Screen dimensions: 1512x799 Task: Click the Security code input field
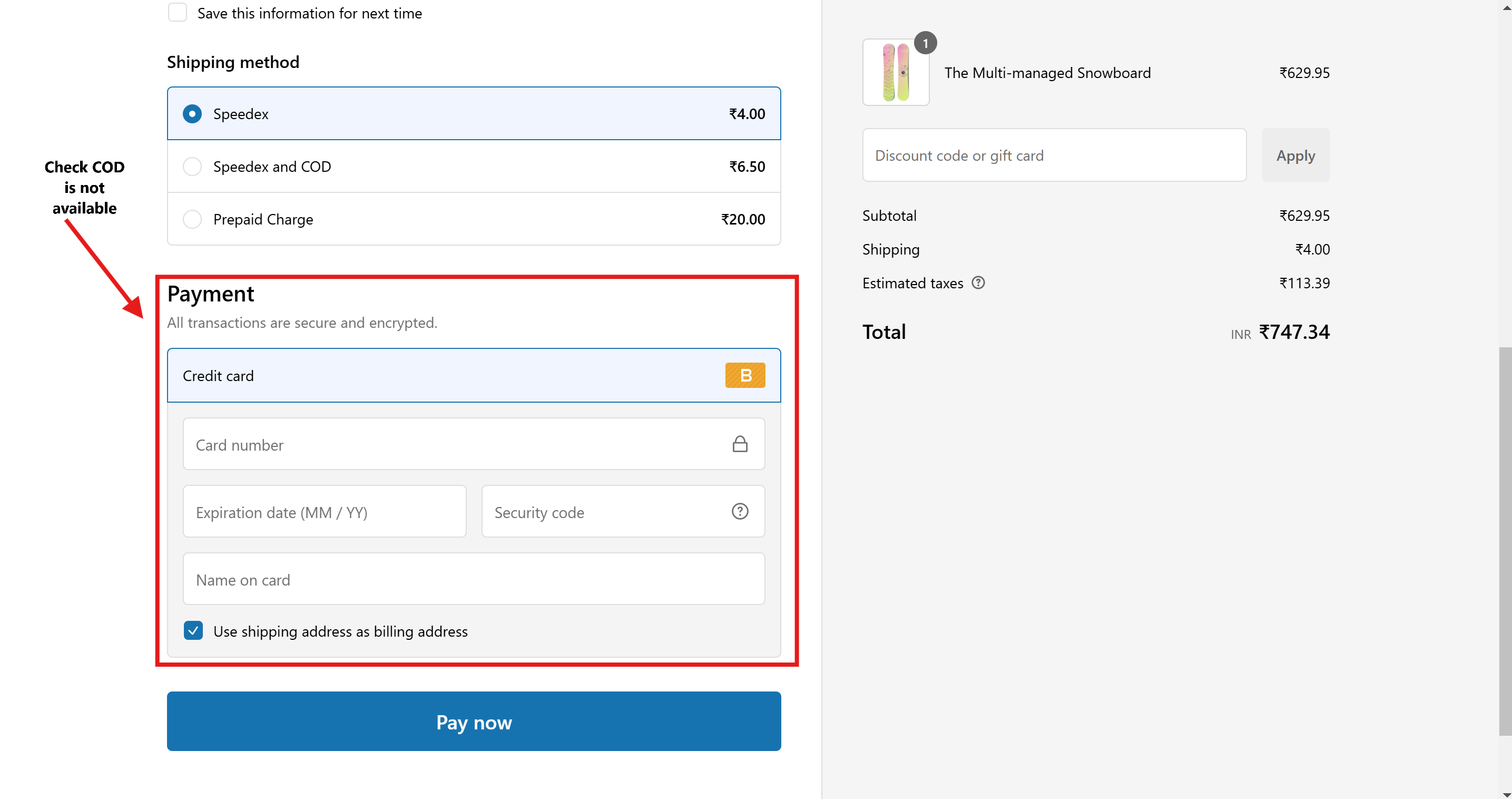point(605,512)
